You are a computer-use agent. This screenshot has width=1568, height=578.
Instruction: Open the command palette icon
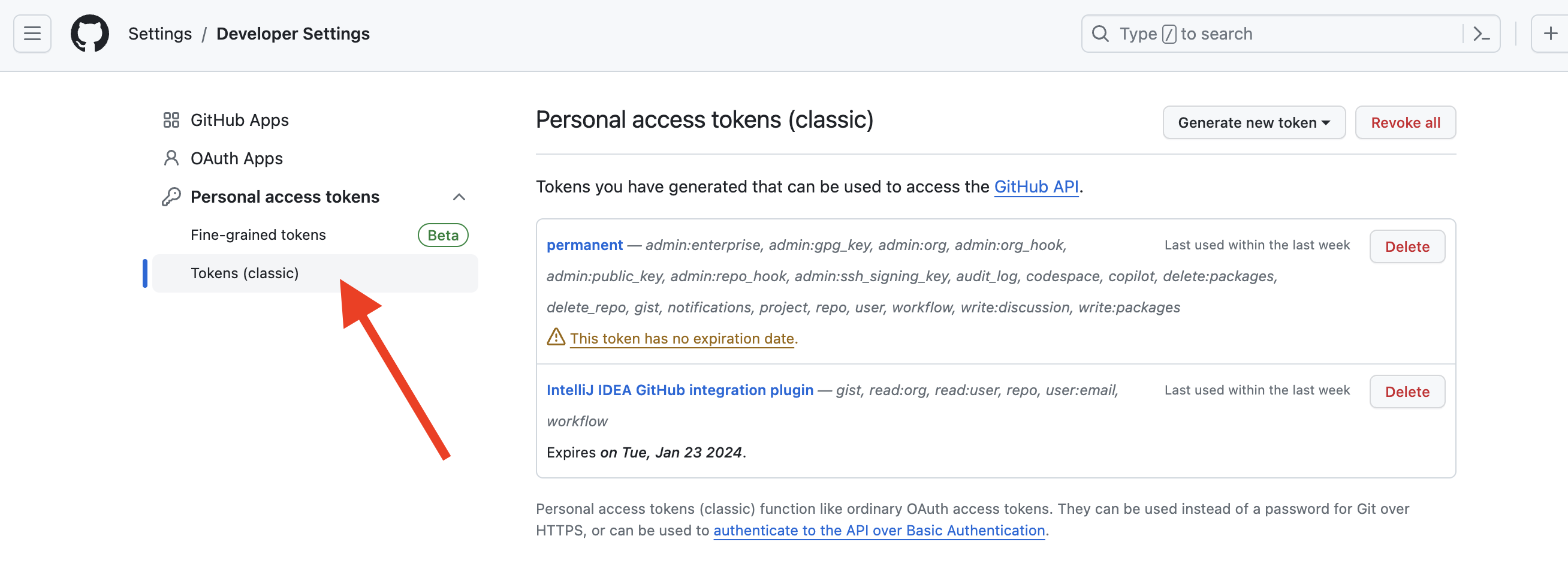pos(1481,34)
